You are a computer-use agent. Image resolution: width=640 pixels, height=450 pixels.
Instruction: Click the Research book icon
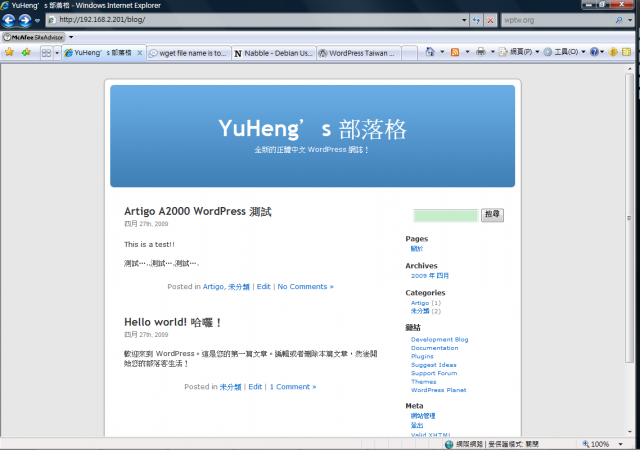[626, 52]
